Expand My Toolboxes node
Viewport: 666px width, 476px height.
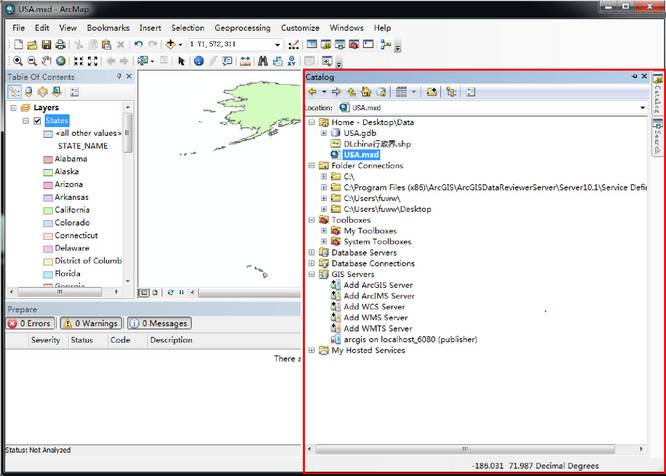click(x=324, y=231)
